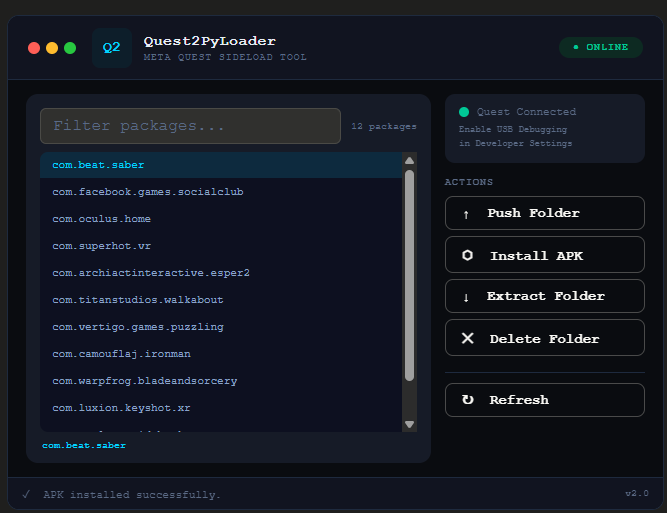Click the Quest Connected text
This screenshot has height=513, width=667.
coord(526,112)
